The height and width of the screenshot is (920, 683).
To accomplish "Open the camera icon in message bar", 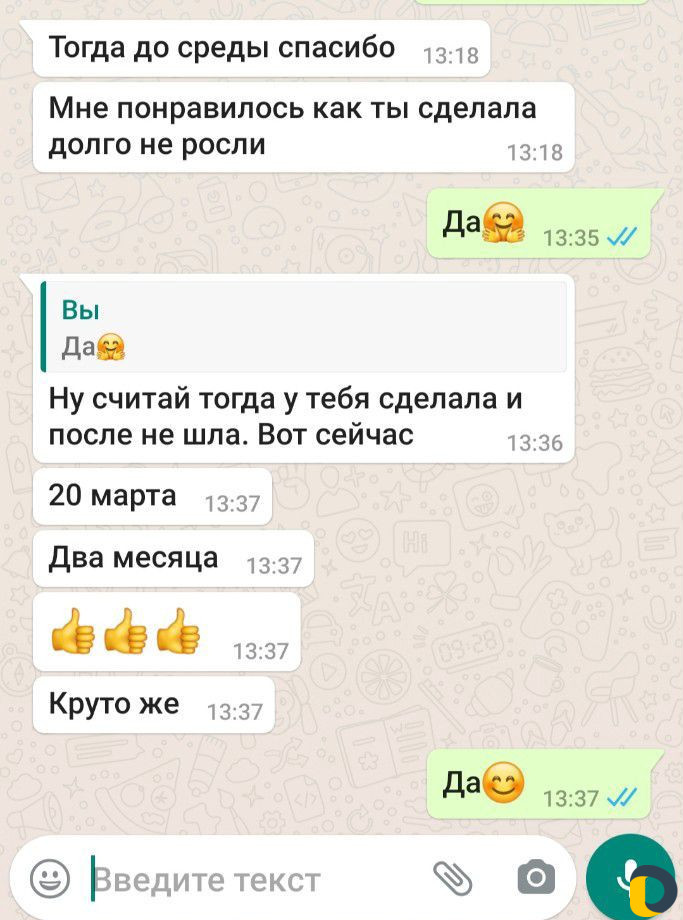I will [x=536, y=878].
